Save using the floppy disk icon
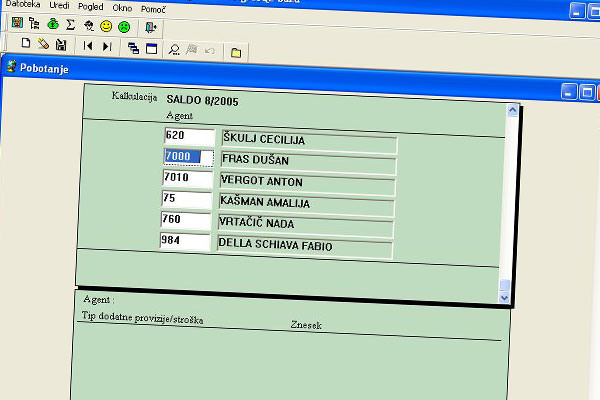Screen dimensions: 600x400 (x=61, y=45)
